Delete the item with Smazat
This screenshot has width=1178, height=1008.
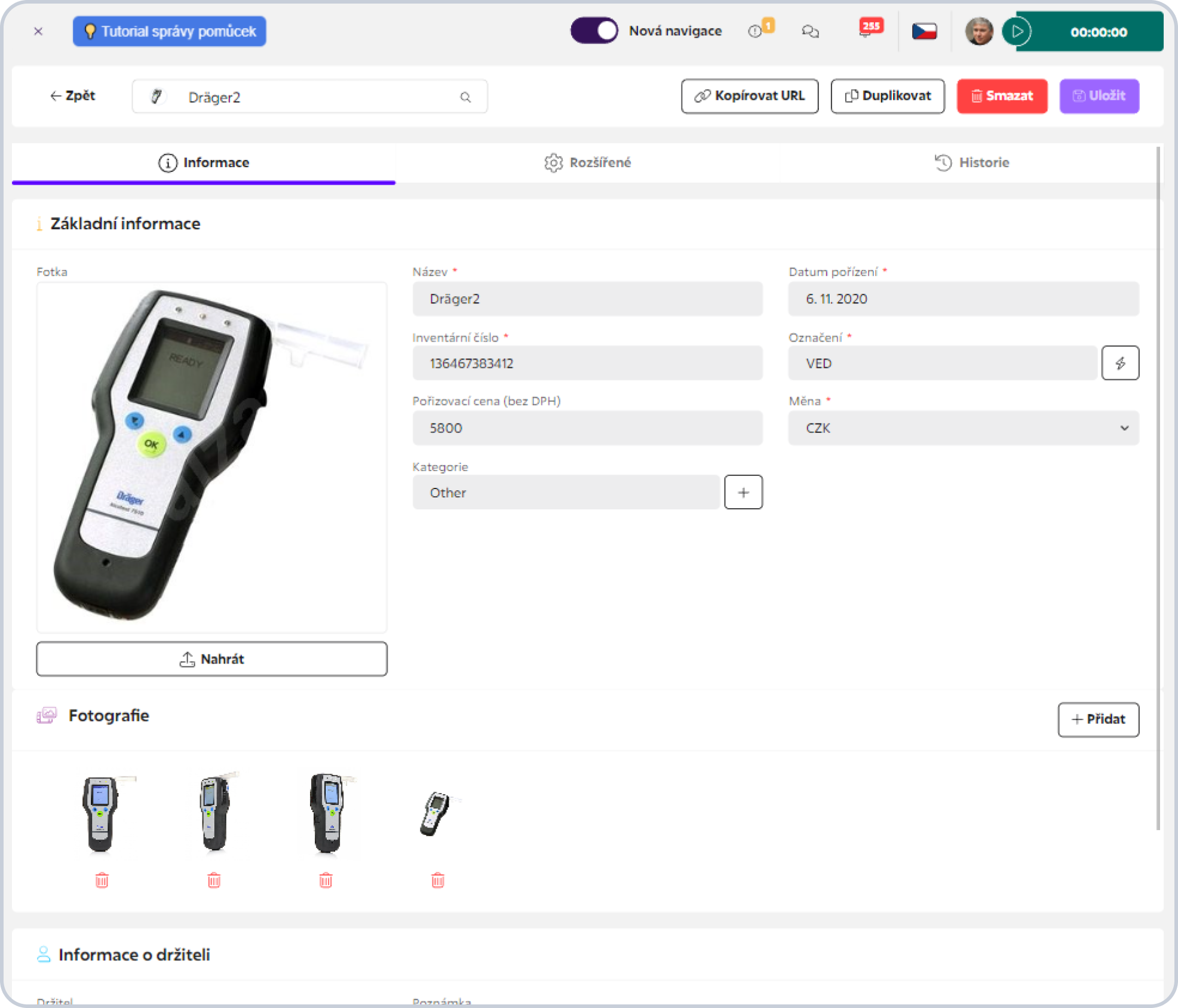pos(1002,96)
